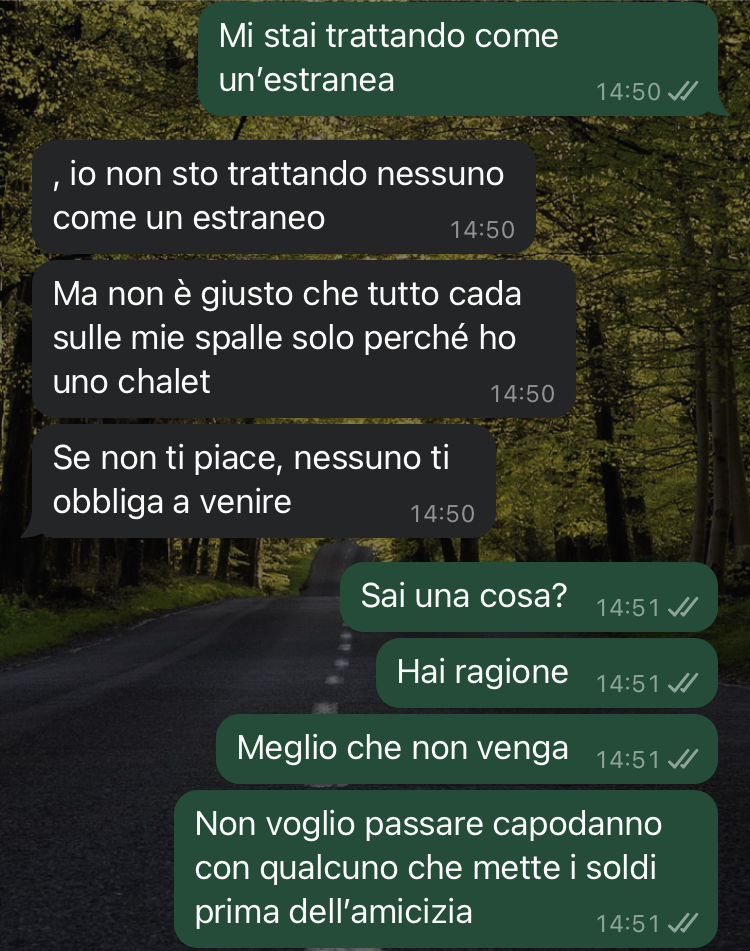Tap read ticks on "Meglio che non venga"
750x951 pixels.
click(683, 759)
